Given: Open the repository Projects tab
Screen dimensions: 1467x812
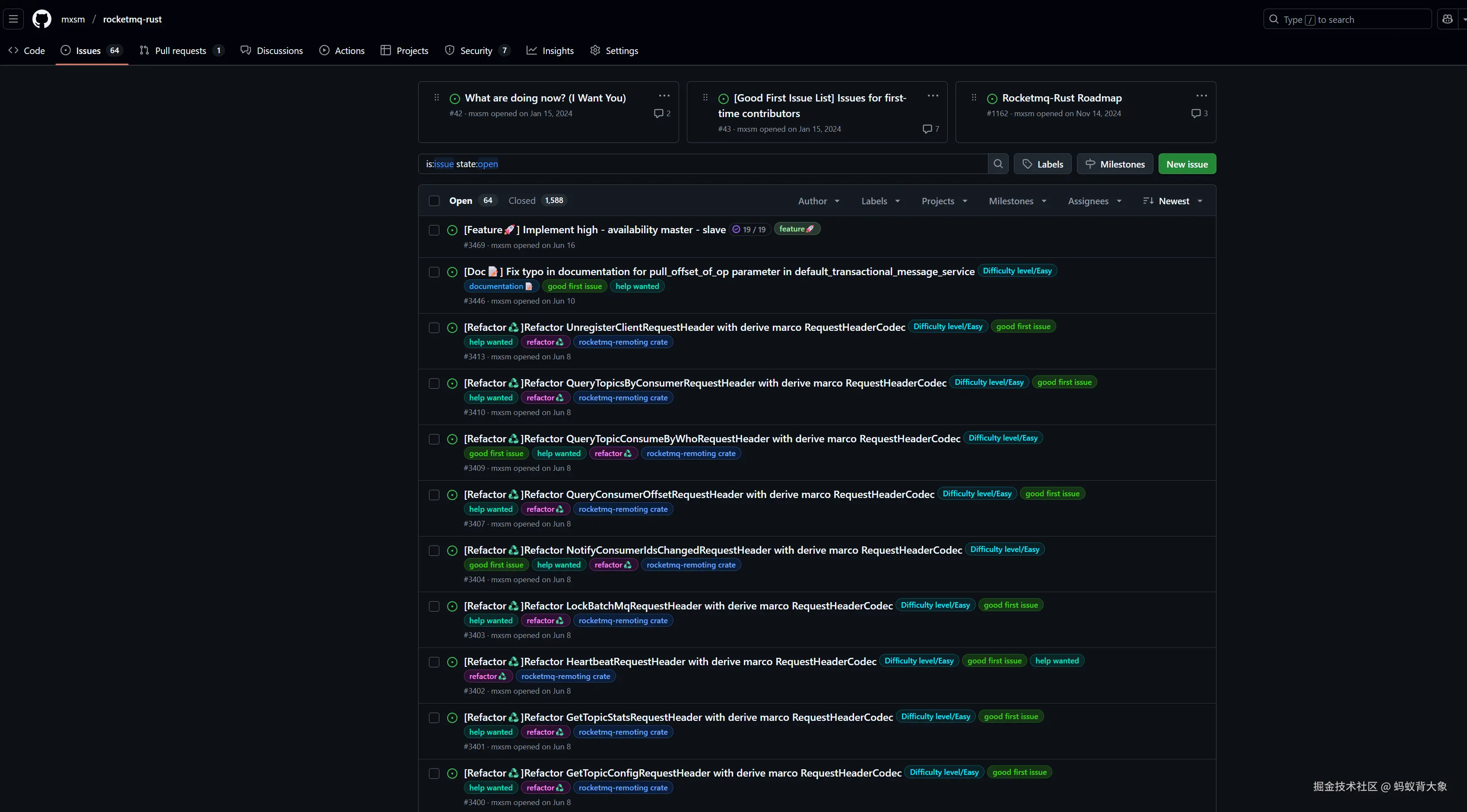Looking at the screenshot, I should click(404, 51).
